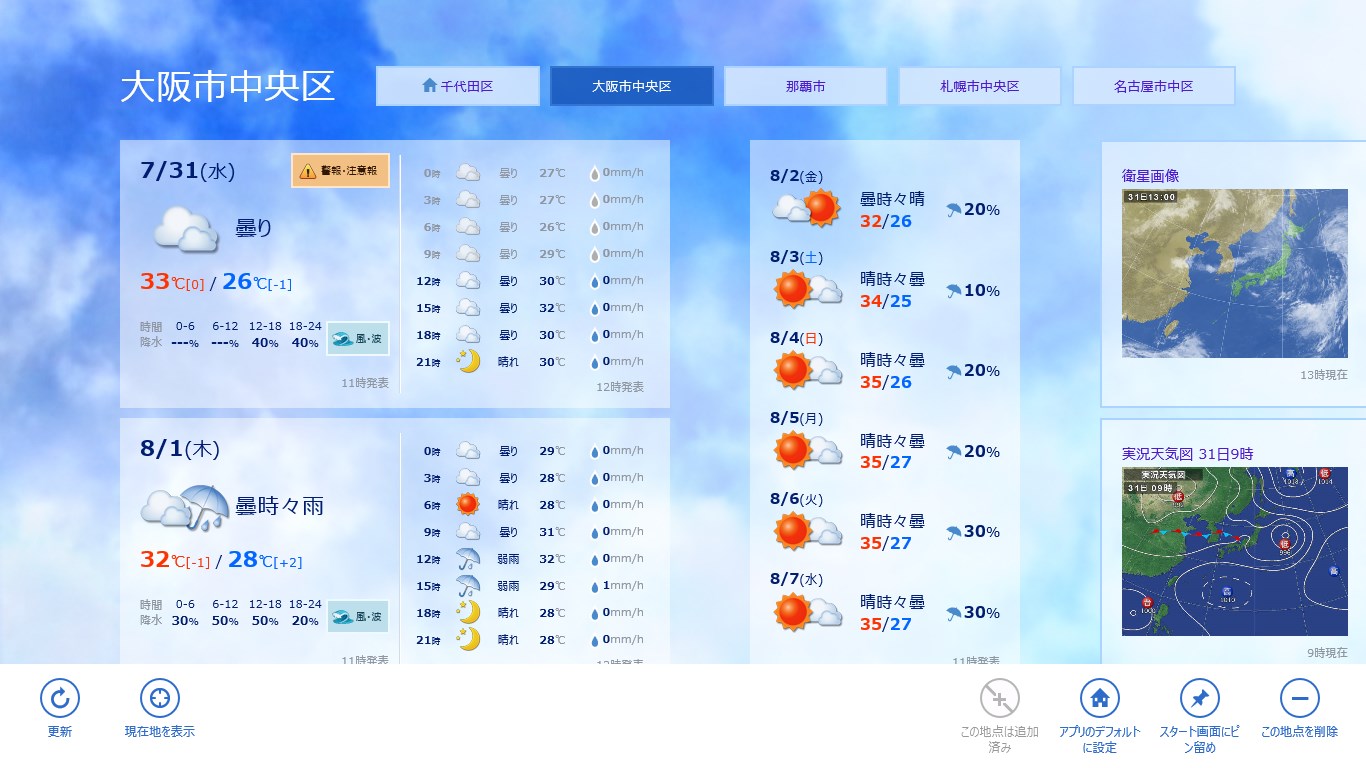Open the 警報・注意報 warning badge
The width and height of the screenshot is (1366, 768).
(340, 171)
